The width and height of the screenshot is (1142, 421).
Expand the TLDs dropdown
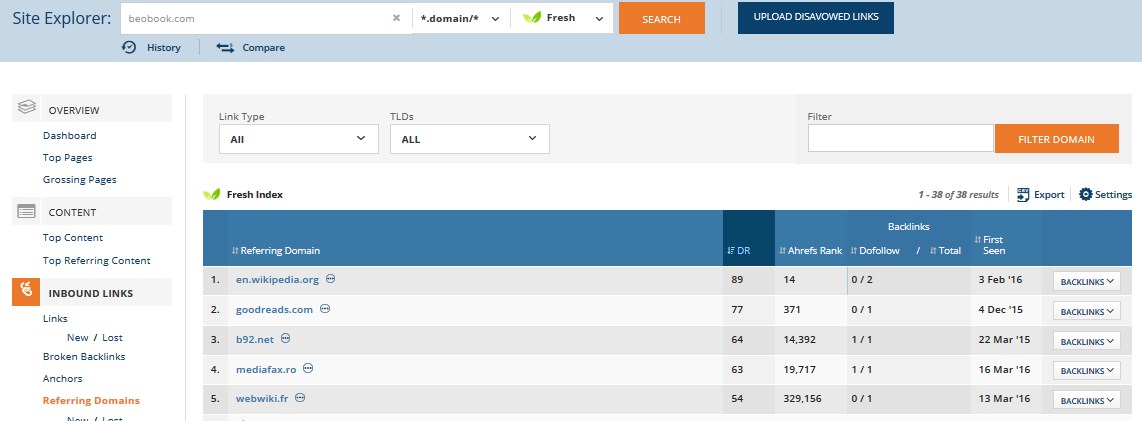469,139
